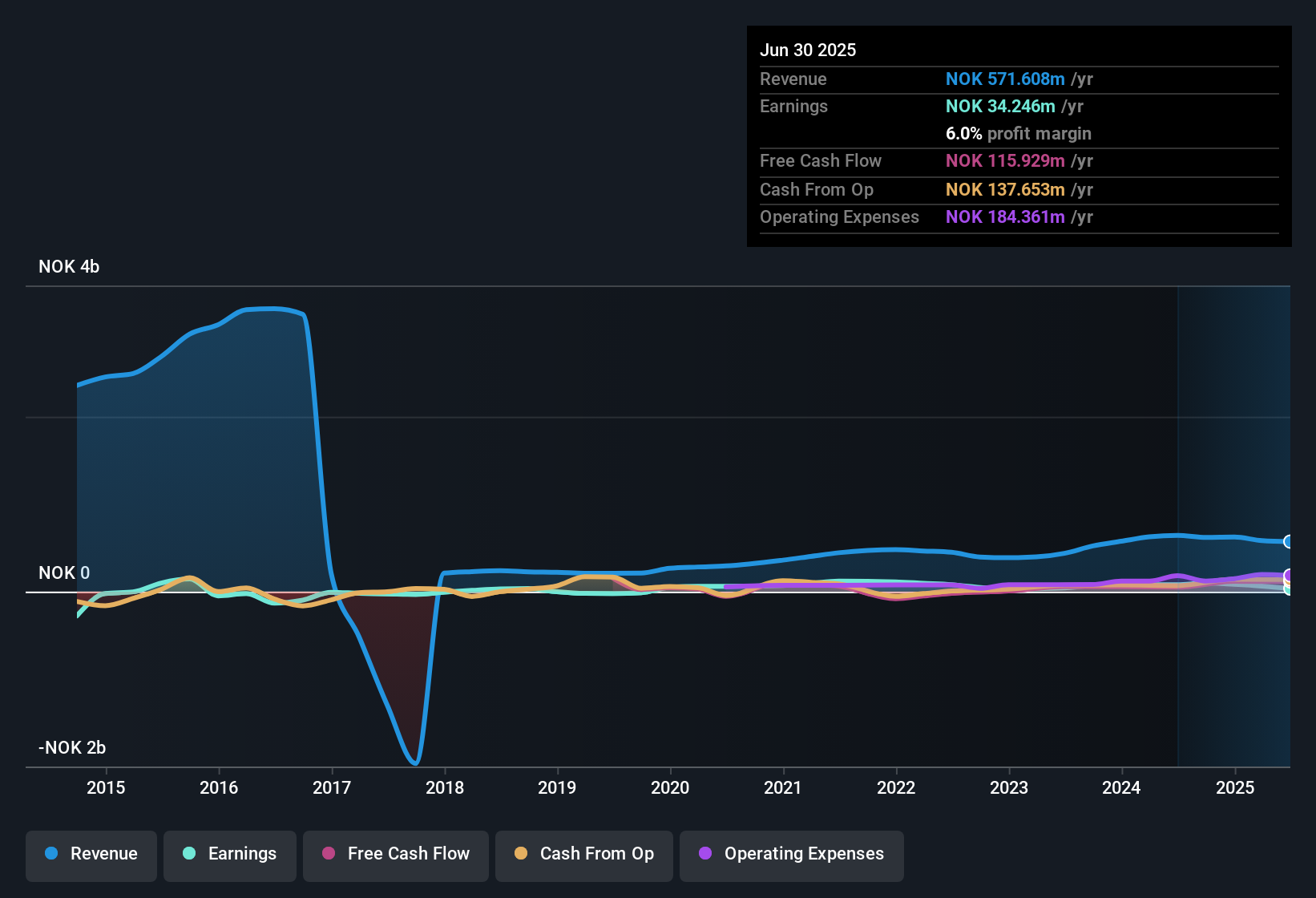
Task: Click the purple Operating Expenses legend dot
Action: tap(705, 853)
